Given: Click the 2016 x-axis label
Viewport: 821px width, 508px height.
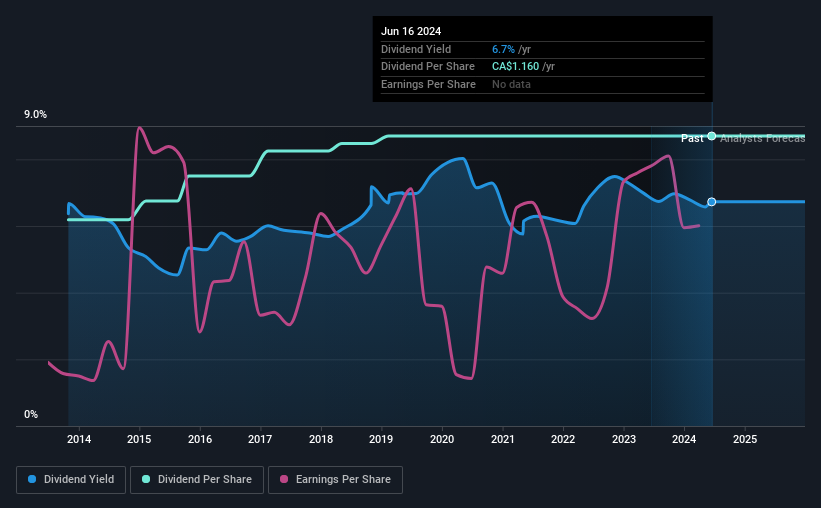Looking at the screenshot, I should pyautogui.click(x=200, y=439).
